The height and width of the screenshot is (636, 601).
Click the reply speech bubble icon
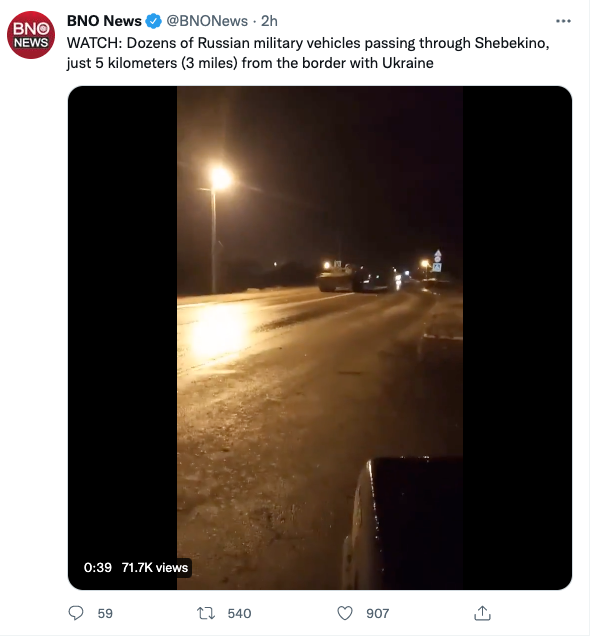coord(76,612)
